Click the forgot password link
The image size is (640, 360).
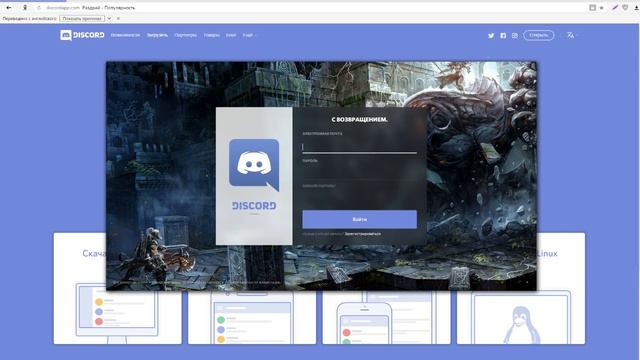[x=319, y=186]
